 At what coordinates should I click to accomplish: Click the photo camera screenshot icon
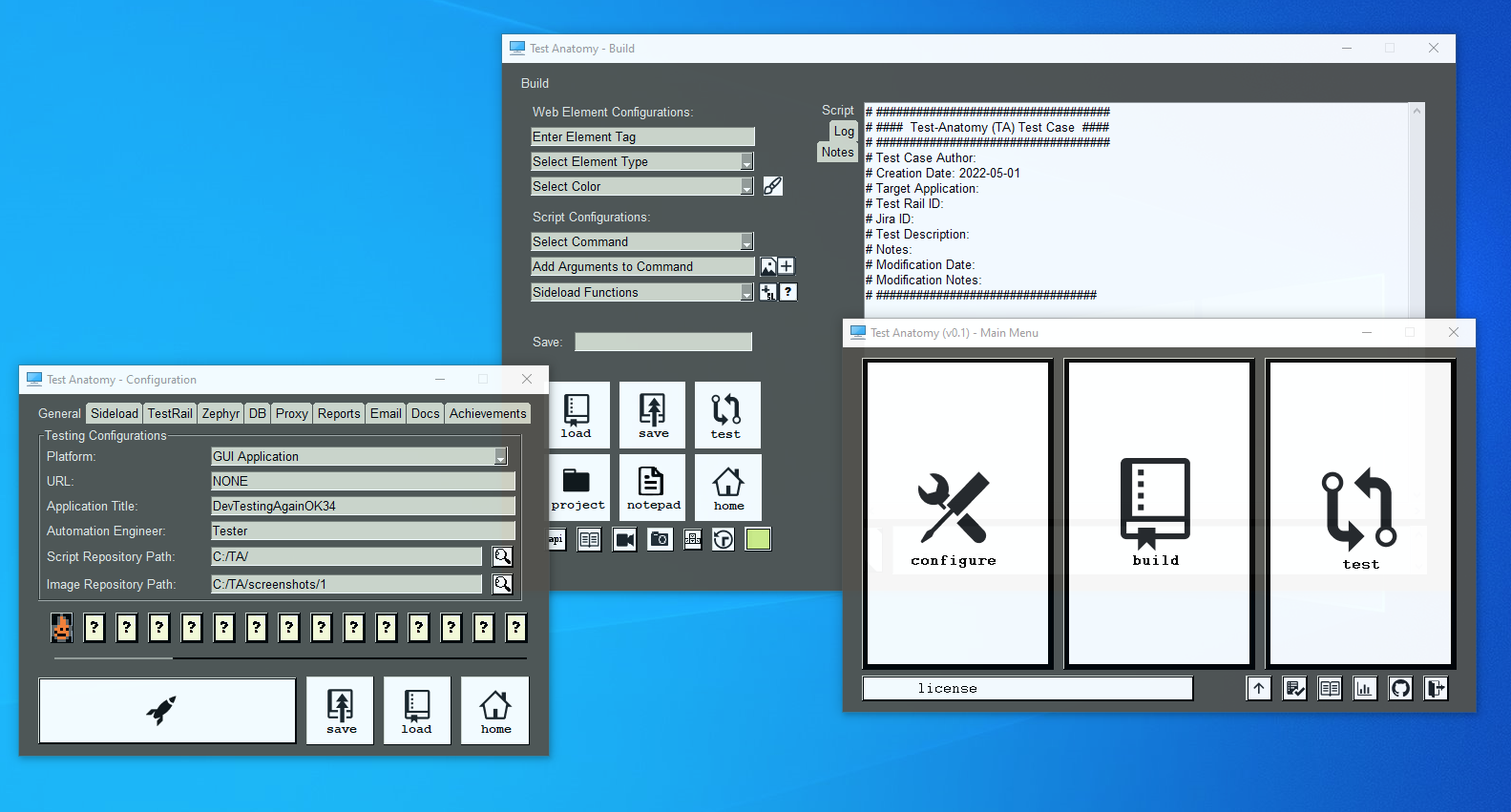[x=660, y=540]
